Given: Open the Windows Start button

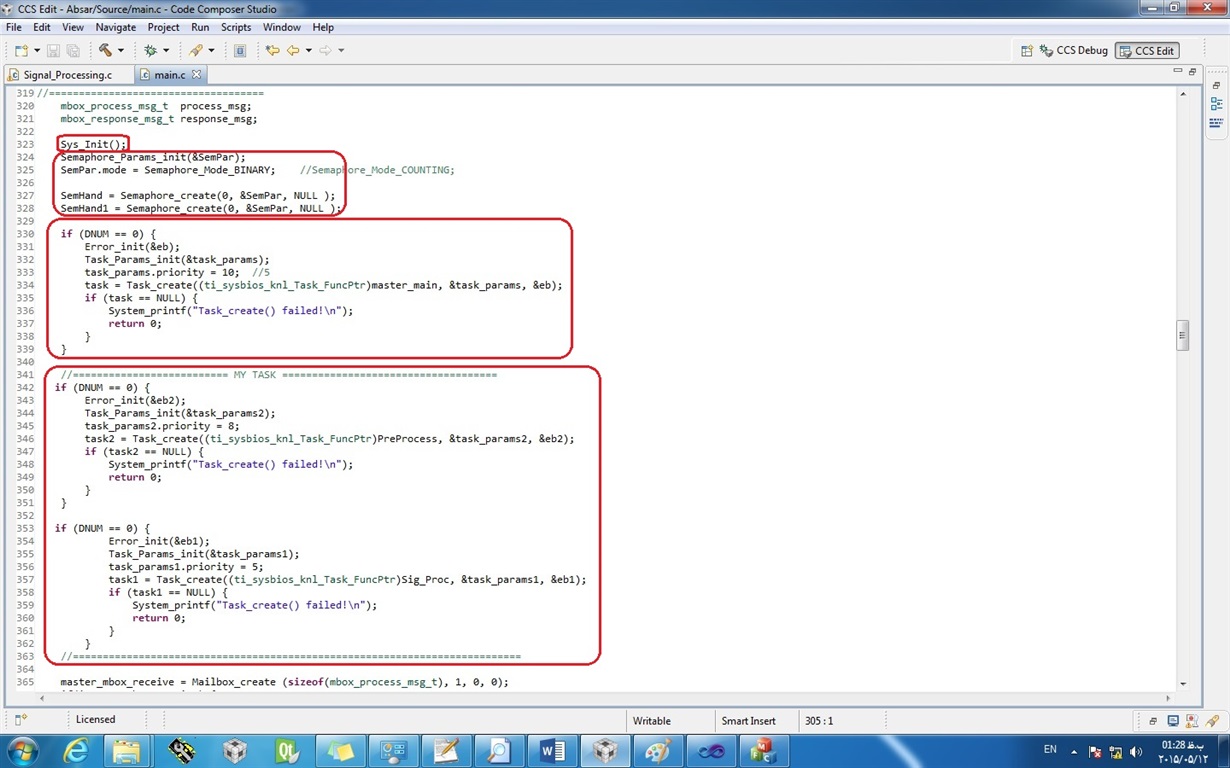Looking at the screenshot, I should pyautogui.click(x=22, y=750).
